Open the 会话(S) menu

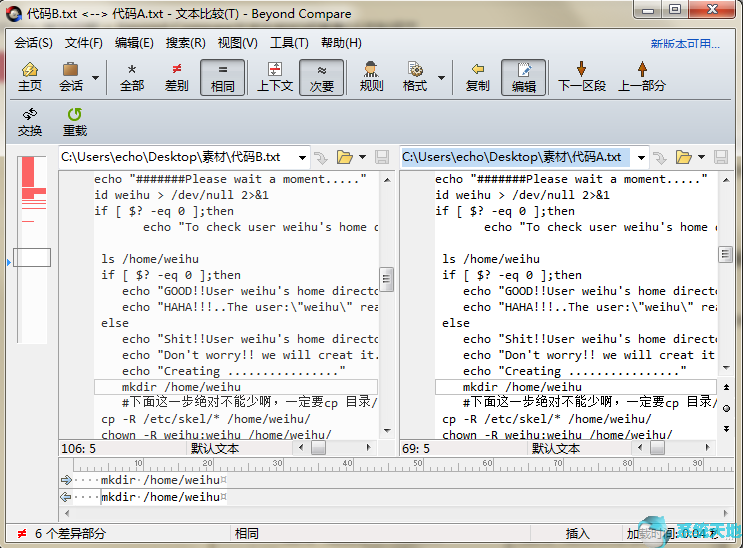pyautogui.click(x=33, y=43)
